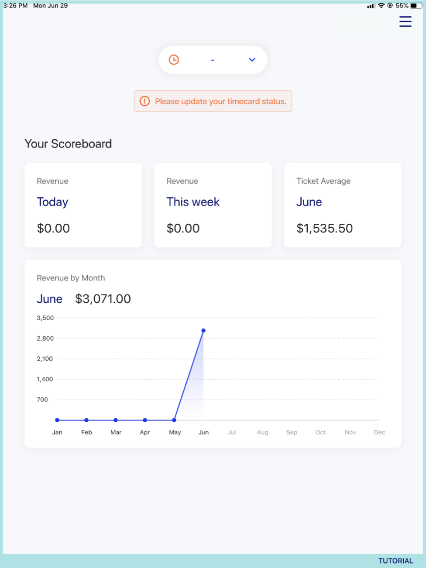
Task: Tap the date Mon Jun 29 in status bar
Action: tap(51, 5)
